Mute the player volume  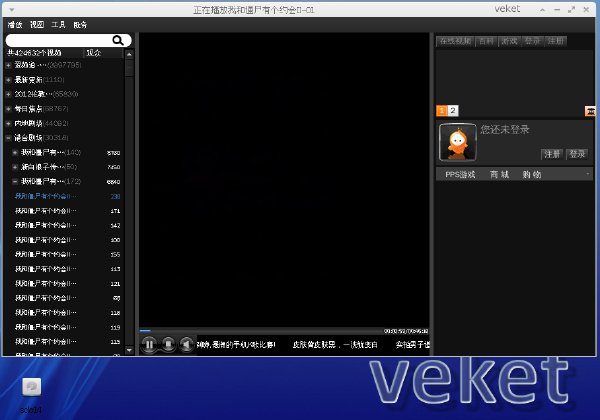187,345
